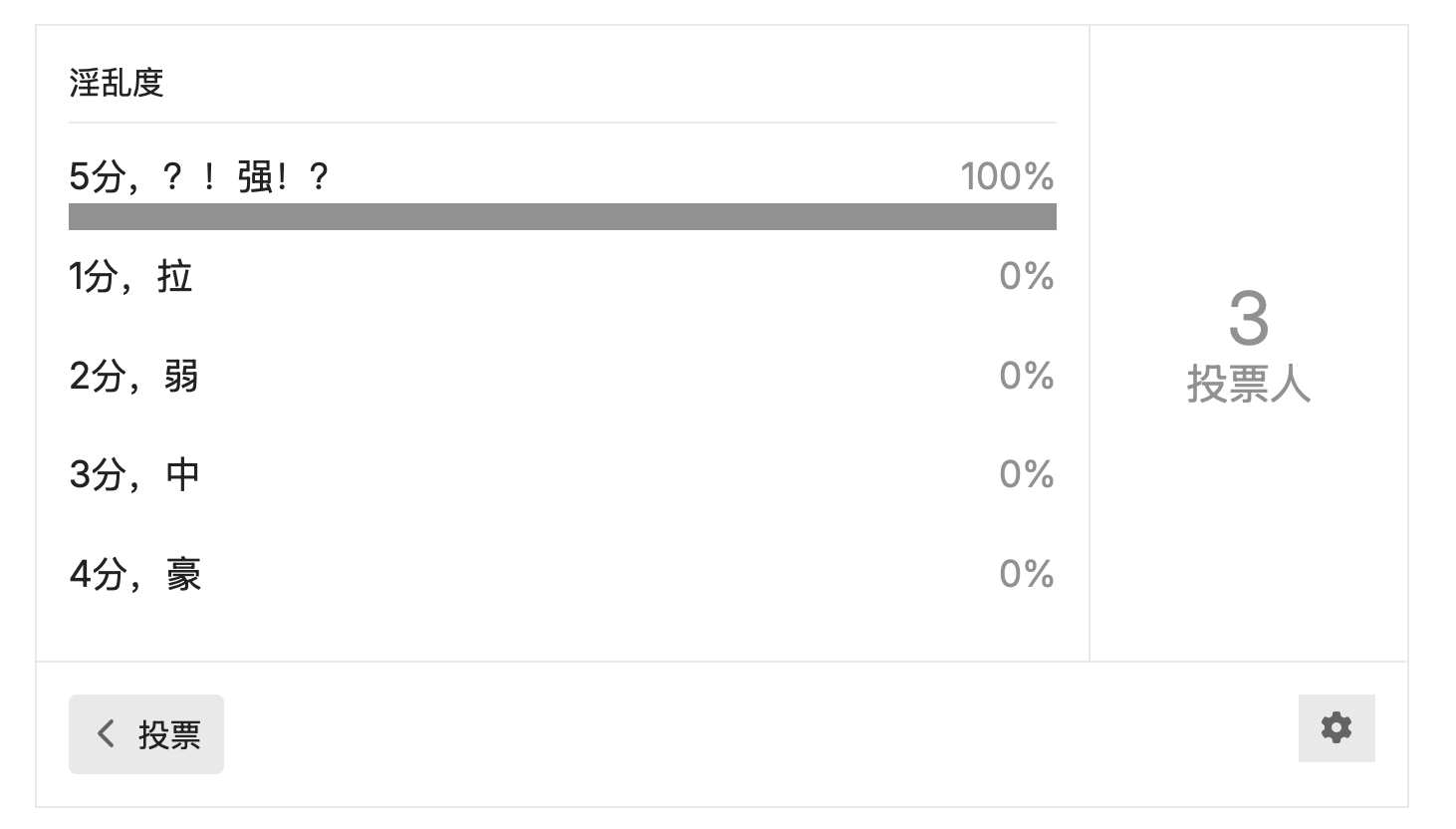Click the gray result progress bar
1456x829 pixels.
562,216
